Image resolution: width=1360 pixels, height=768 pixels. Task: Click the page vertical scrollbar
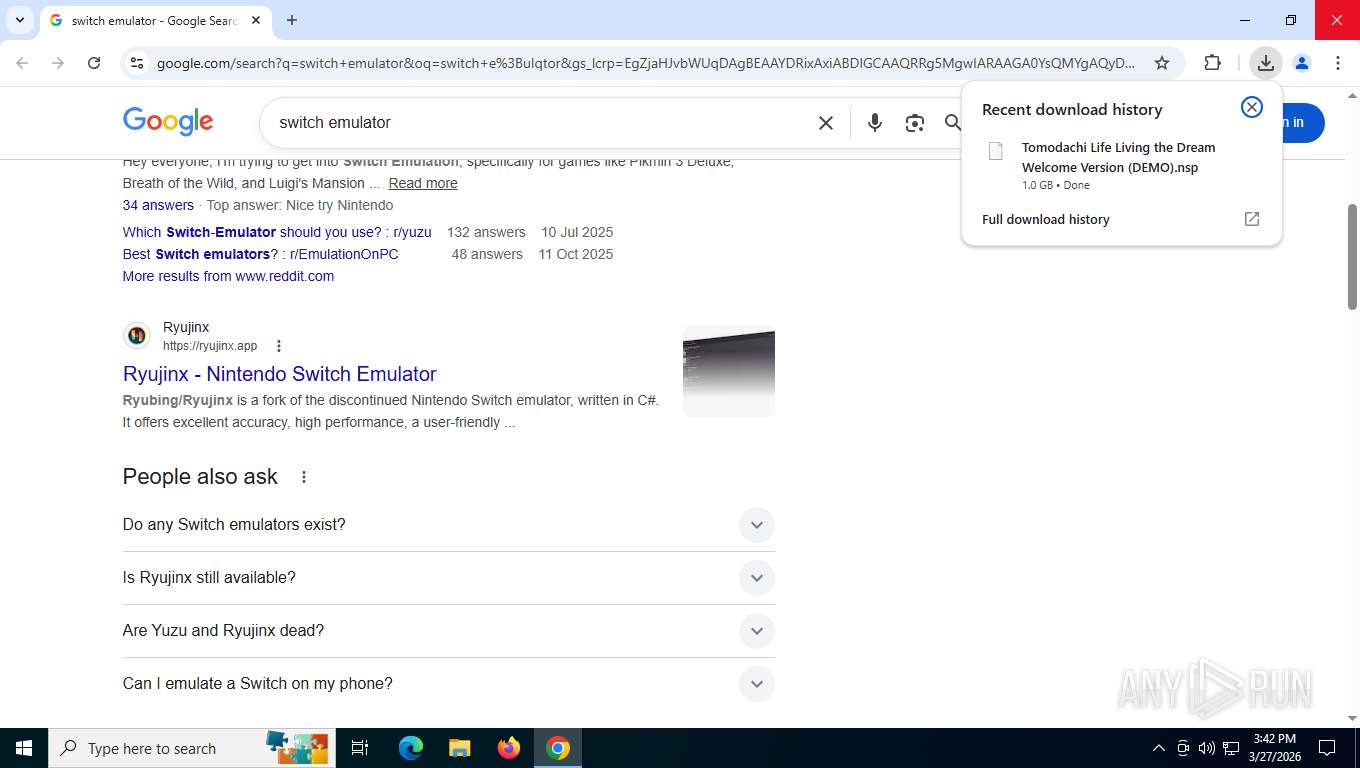[x=1352, y=257]
